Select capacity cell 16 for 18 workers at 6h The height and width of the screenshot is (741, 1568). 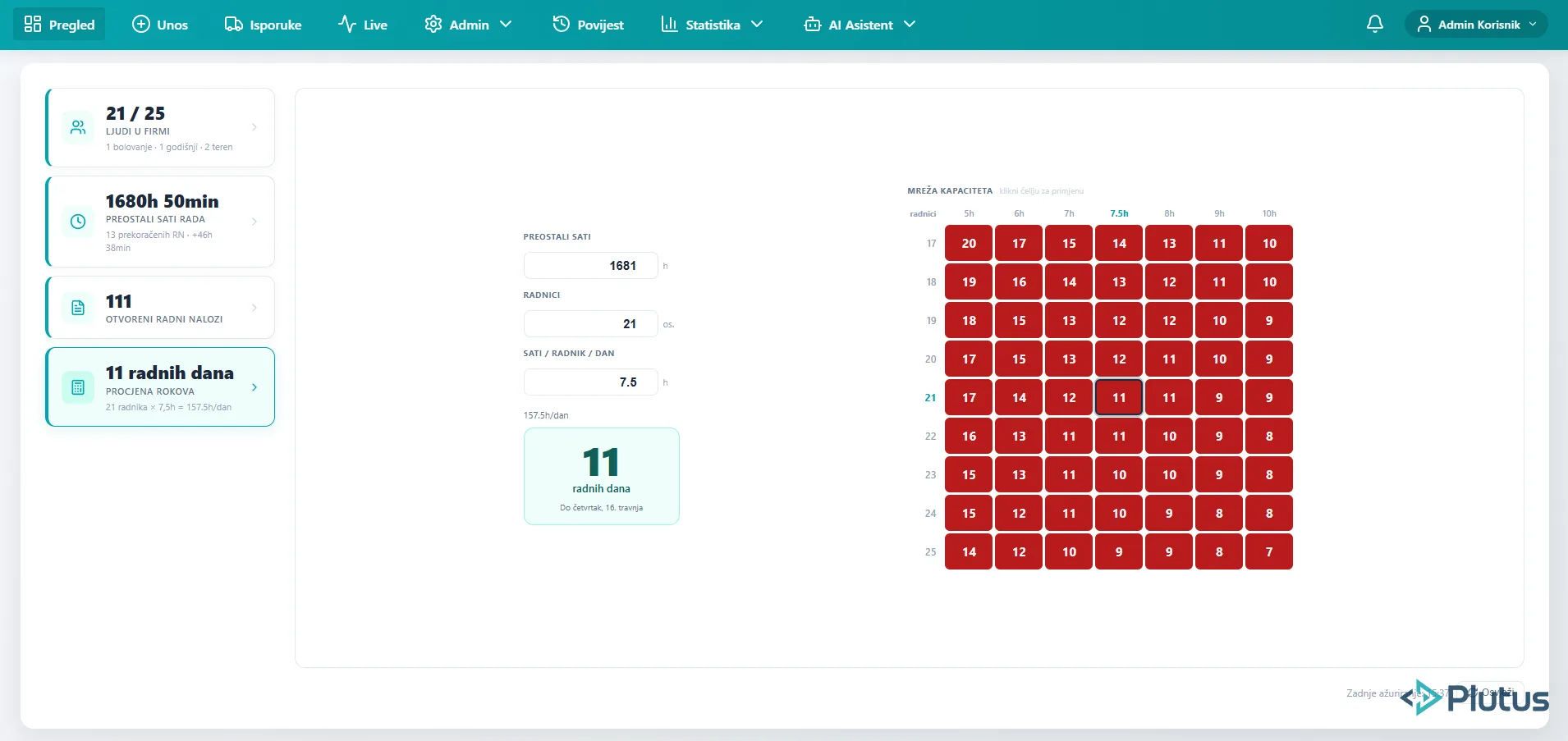tap(1019, 281)
